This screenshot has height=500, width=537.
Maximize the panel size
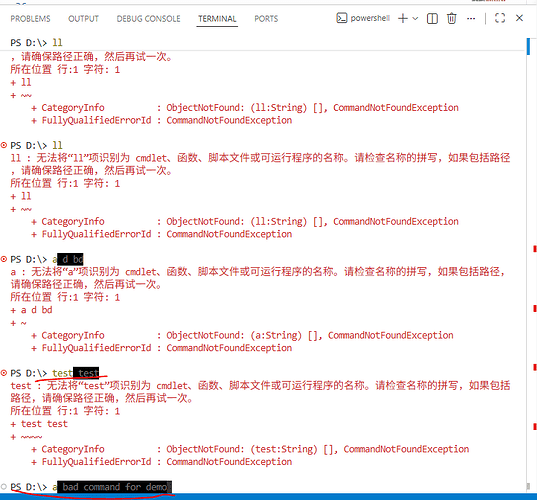500,18
